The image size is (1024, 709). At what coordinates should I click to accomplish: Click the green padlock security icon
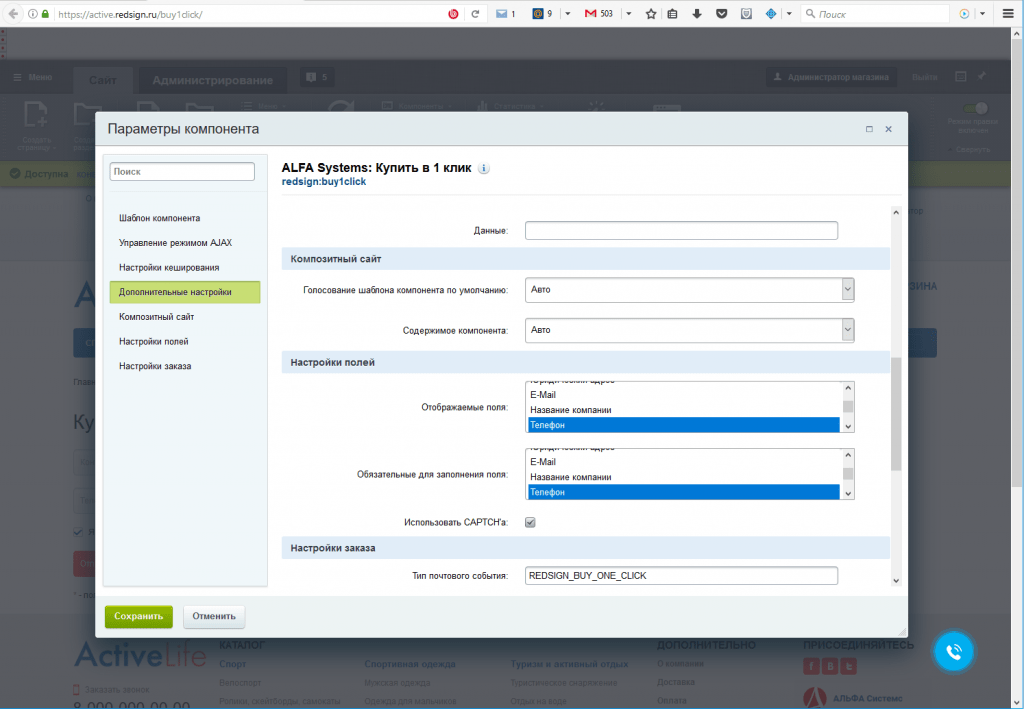tap(45, 14)
